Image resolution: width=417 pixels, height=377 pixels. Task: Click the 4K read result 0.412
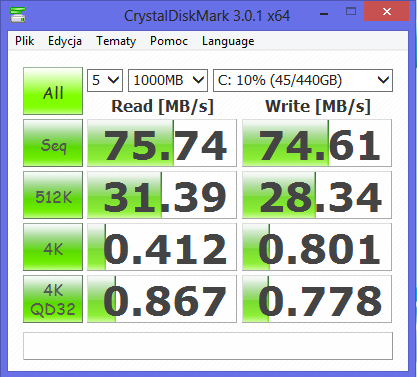pyautogui.click(x=162, y=247)
